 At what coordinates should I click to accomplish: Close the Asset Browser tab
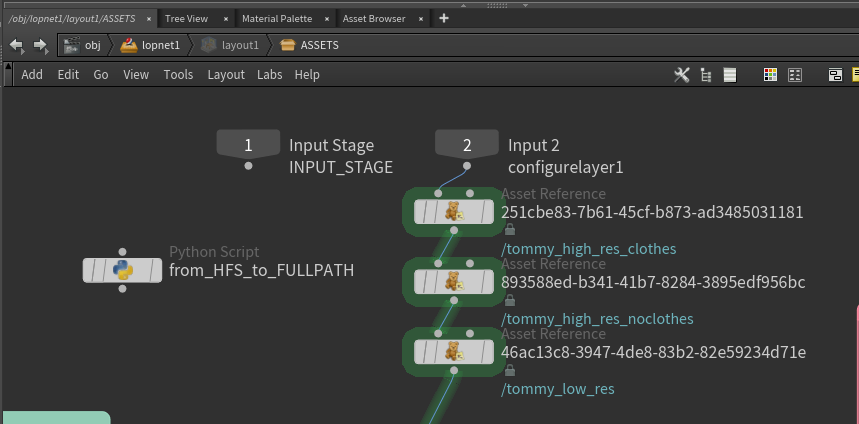coord(421,19)
